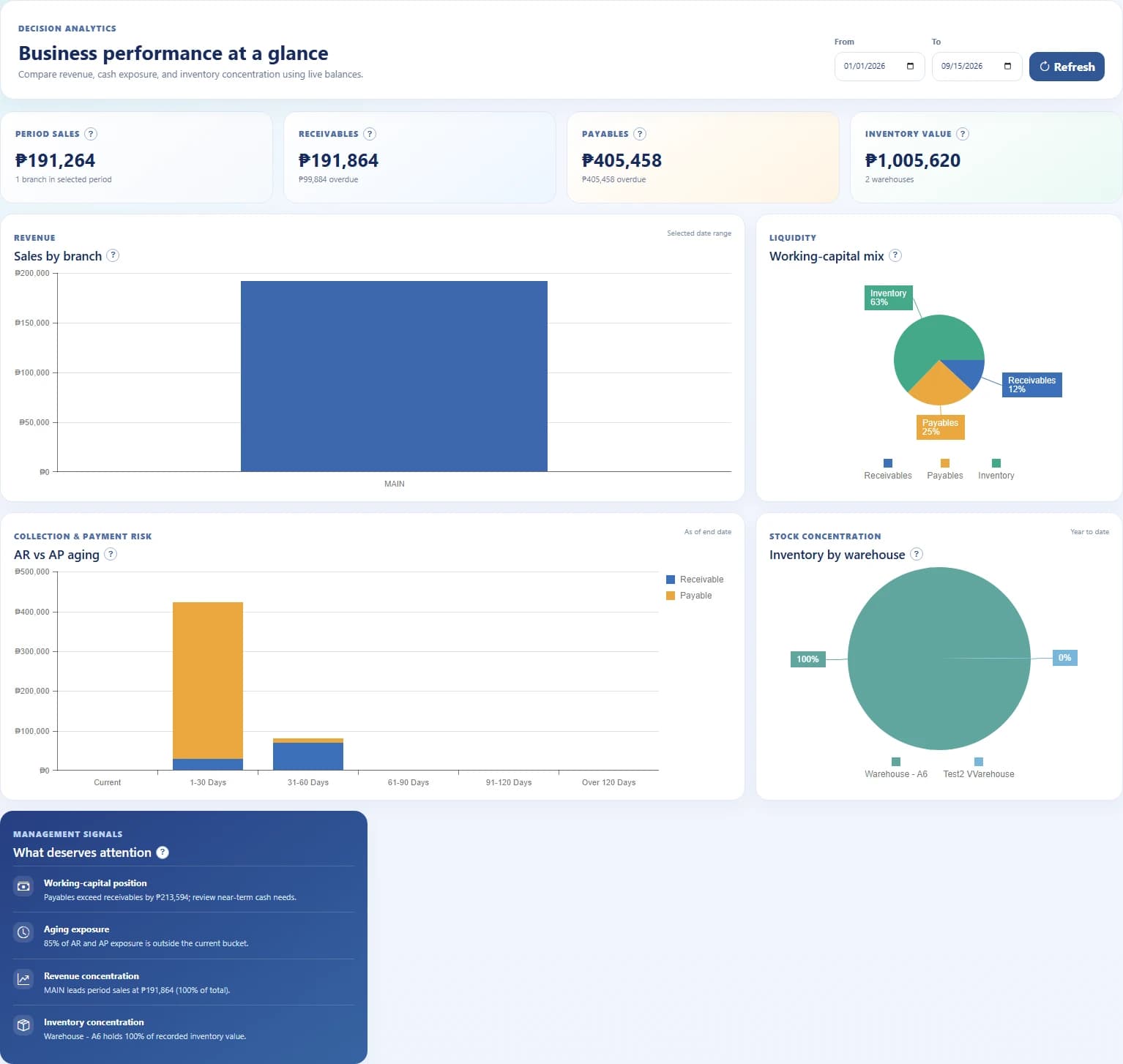
Task: Open help icon beside What deserves attention
Action: (x=163, y=853)
